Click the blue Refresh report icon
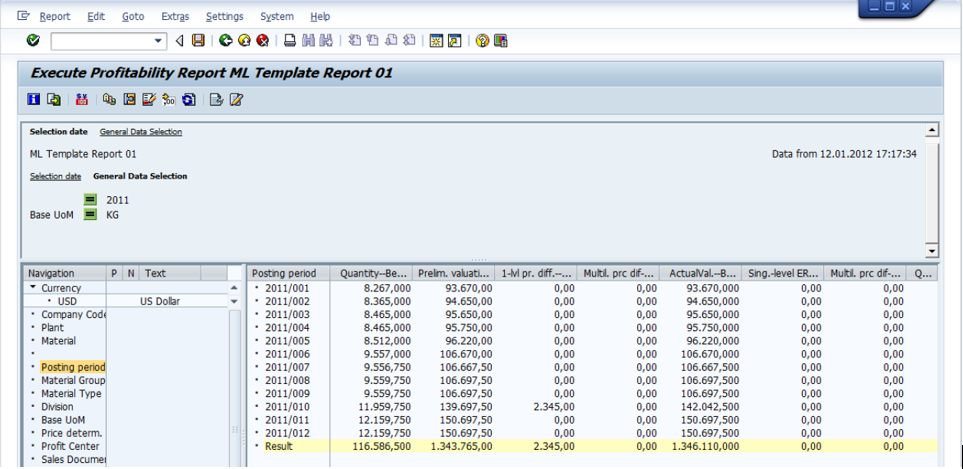 coord(189,99)
